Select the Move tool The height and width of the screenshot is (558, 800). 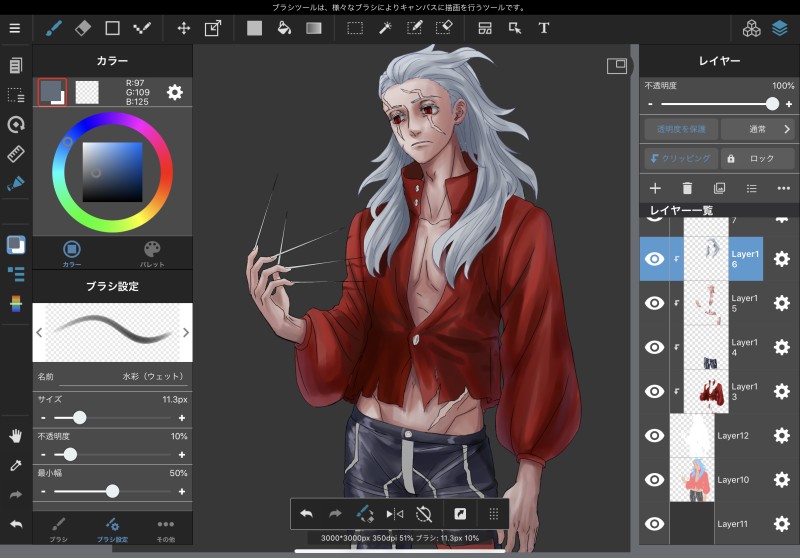[184, 28]
